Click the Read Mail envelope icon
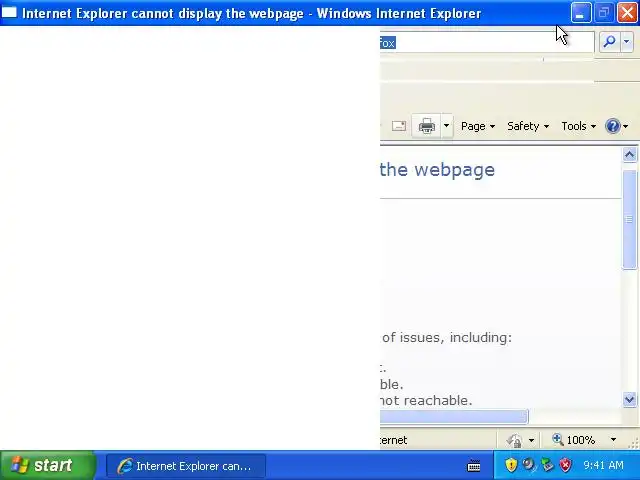640x480 pixels. click(399, 126)
